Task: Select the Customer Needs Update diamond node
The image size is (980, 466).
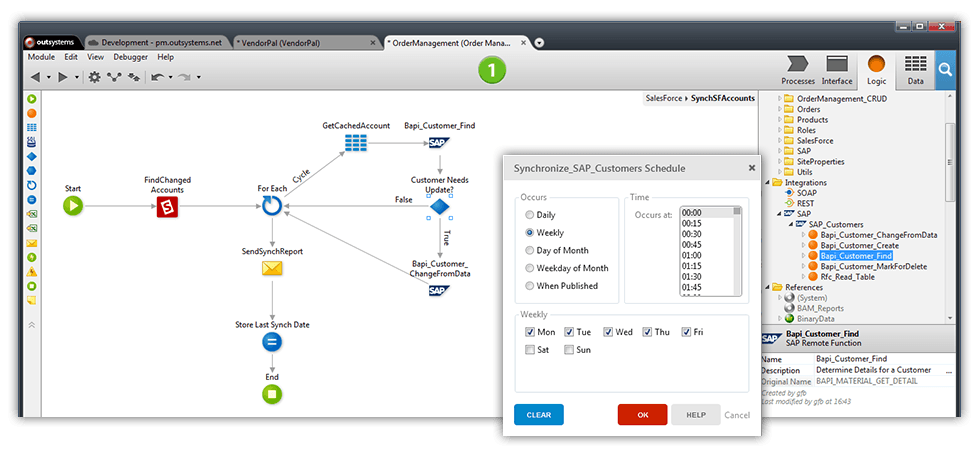Action: pos(439,207)
